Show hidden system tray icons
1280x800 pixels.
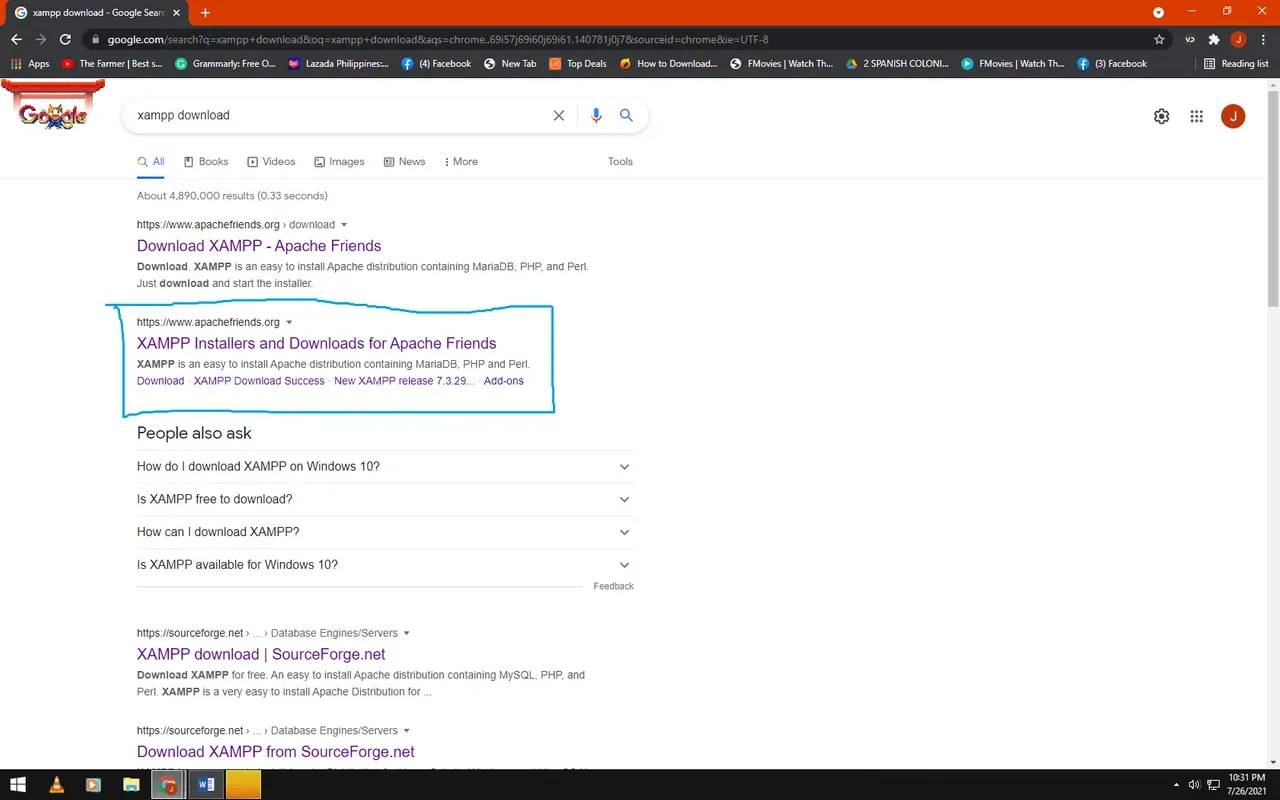tap(1176, 785)
